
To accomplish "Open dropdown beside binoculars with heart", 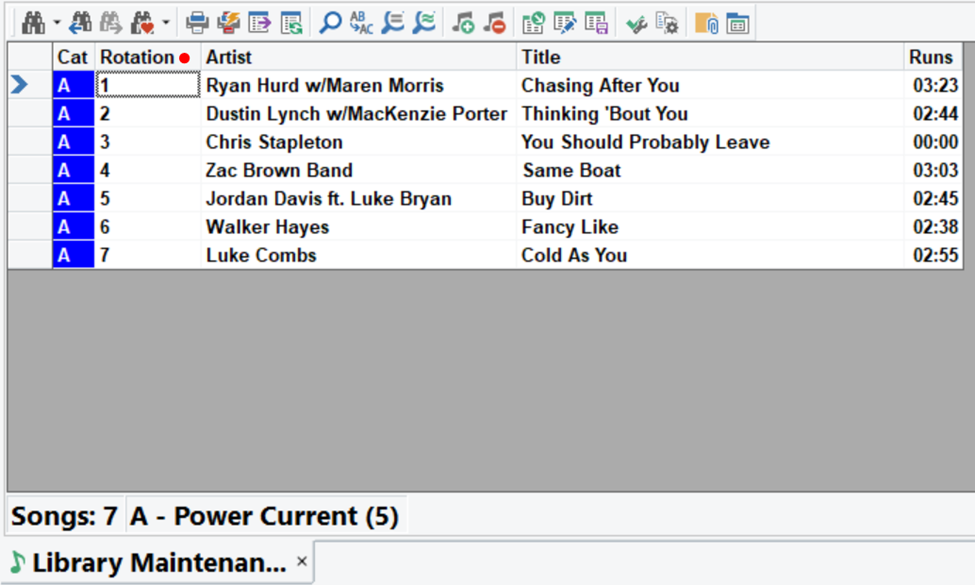I will tap(166, 22).
